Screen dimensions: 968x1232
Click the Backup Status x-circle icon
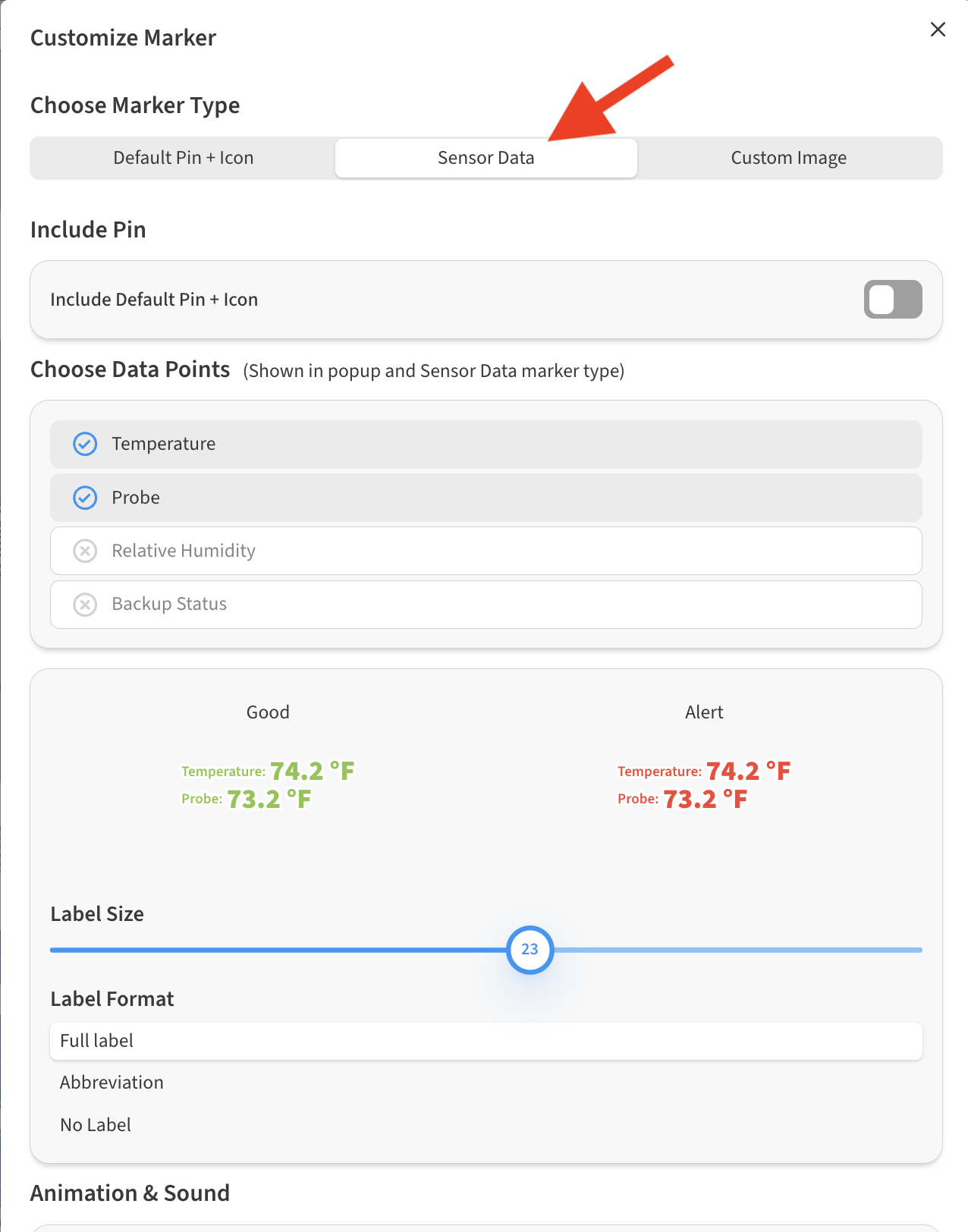click(85, 605)
